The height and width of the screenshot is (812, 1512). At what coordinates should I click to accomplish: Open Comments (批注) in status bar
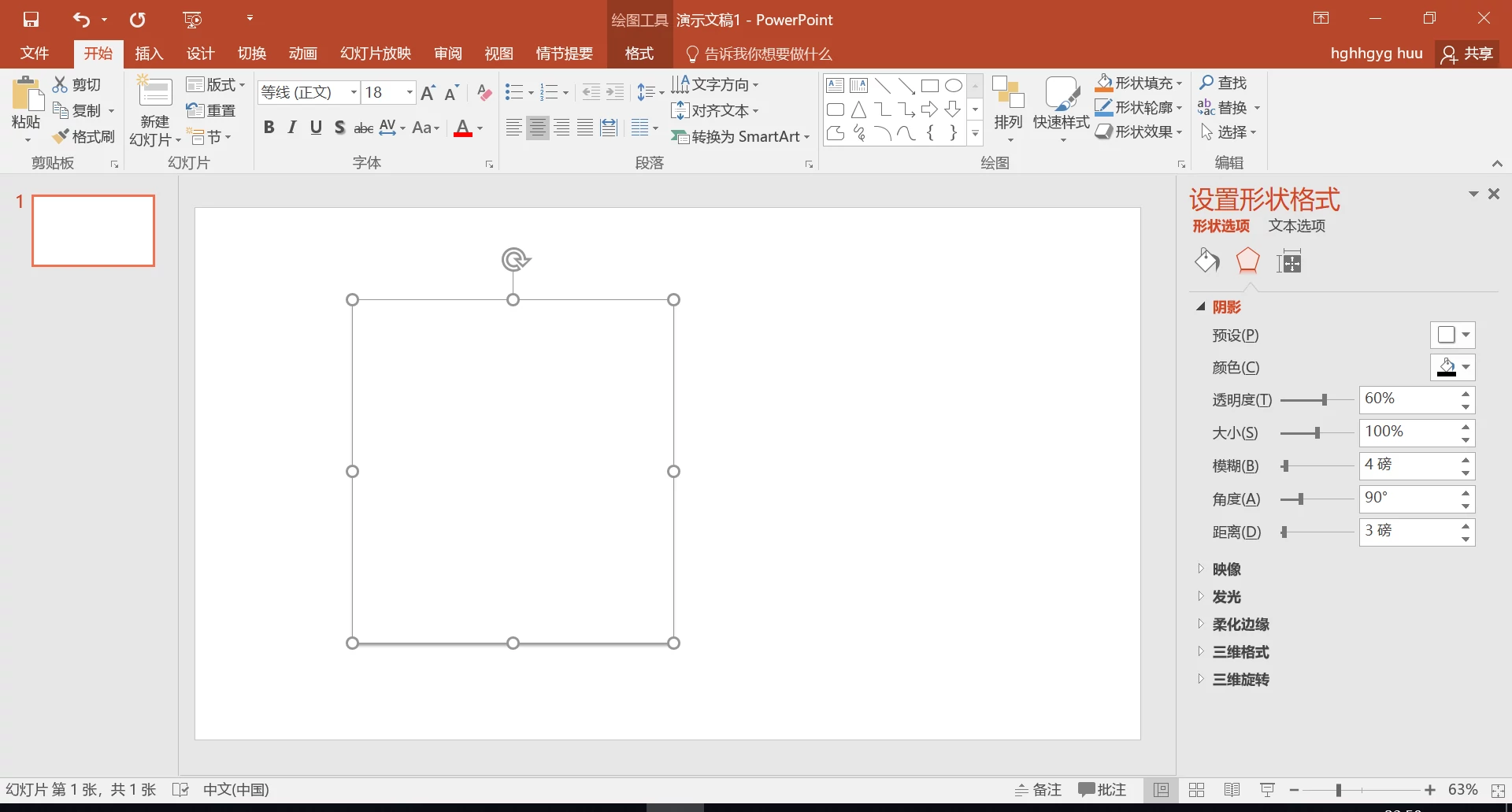click(1102, 790)
